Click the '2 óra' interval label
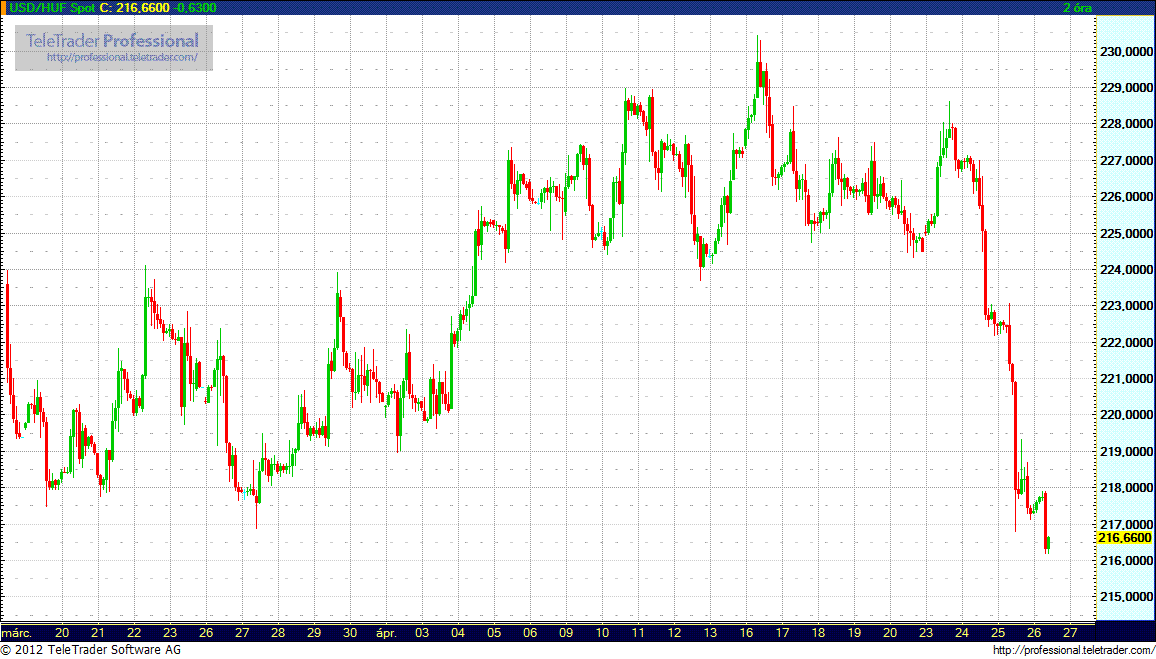 tap(1077, 7)
